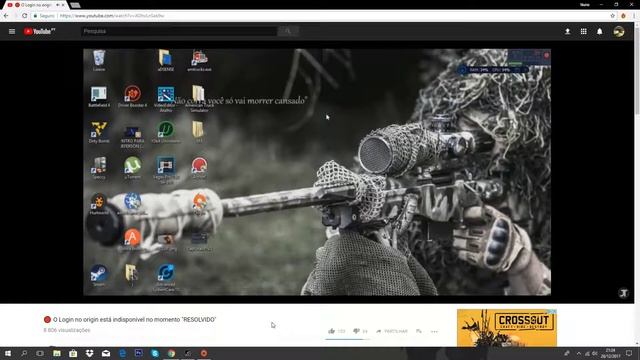
Task: Open the YouTube upload video icon
Action: click(x=567, y=31)
